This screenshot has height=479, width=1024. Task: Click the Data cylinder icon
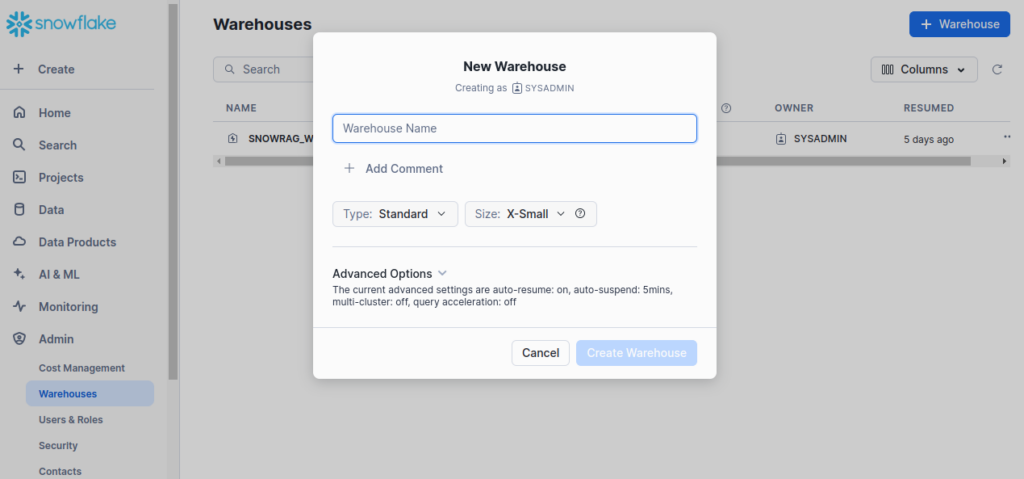pos(19,210)
